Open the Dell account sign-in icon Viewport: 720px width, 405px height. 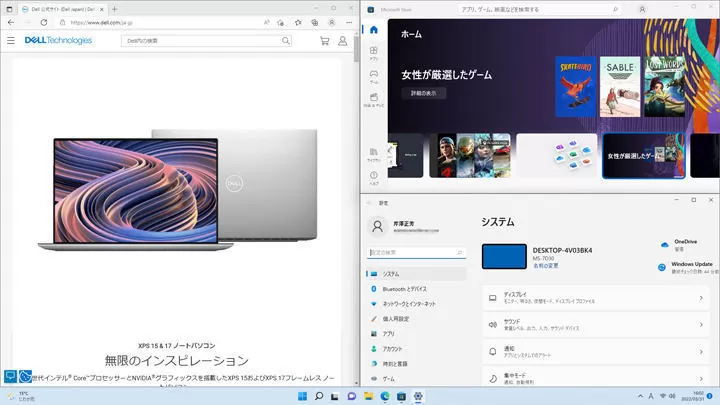click(343, 41)
